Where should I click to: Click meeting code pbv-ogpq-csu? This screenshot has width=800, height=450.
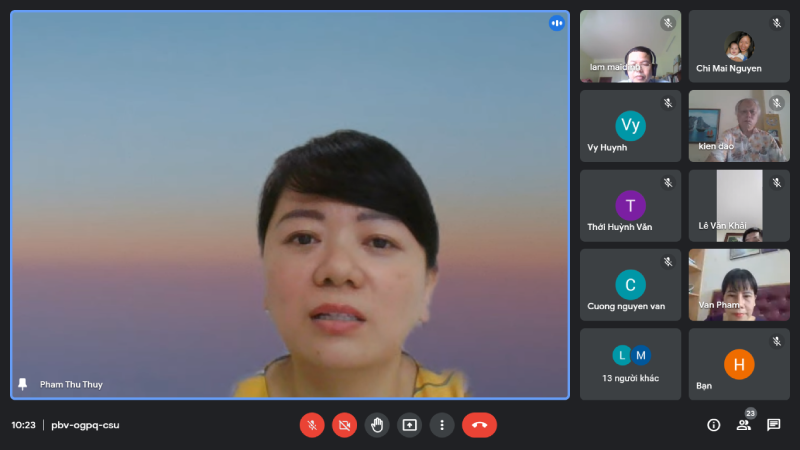coord(85,425)
